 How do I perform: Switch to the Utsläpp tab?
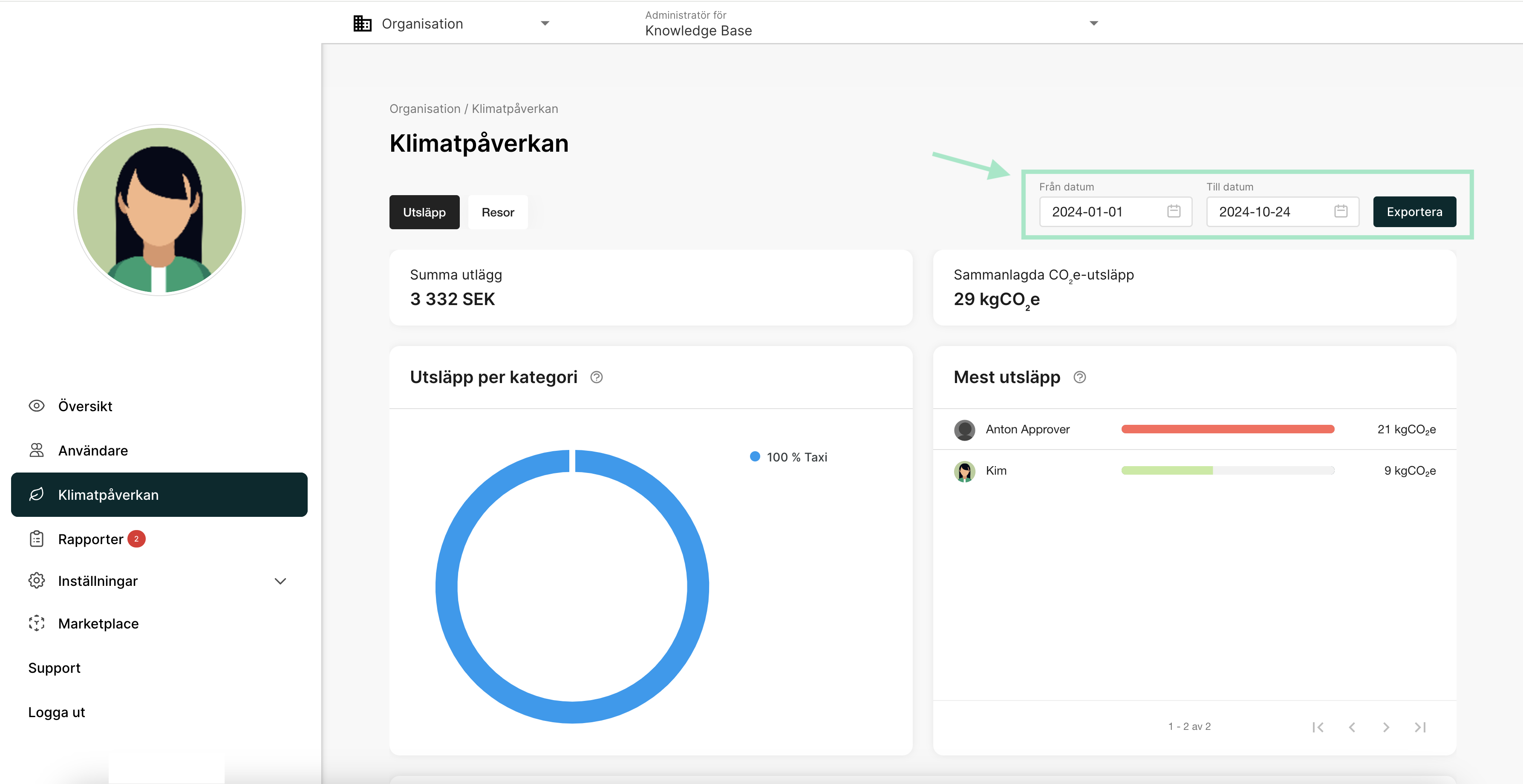(424, 212)
